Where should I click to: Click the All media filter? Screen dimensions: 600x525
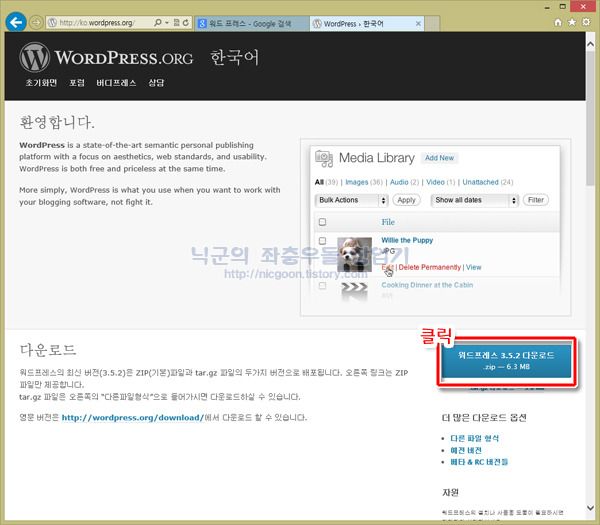click(319, 182)
